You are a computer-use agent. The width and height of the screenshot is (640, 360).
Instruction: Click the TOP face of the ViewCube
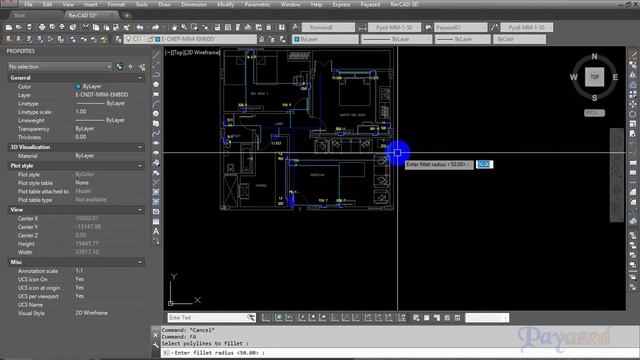click(x=594, y=77)
